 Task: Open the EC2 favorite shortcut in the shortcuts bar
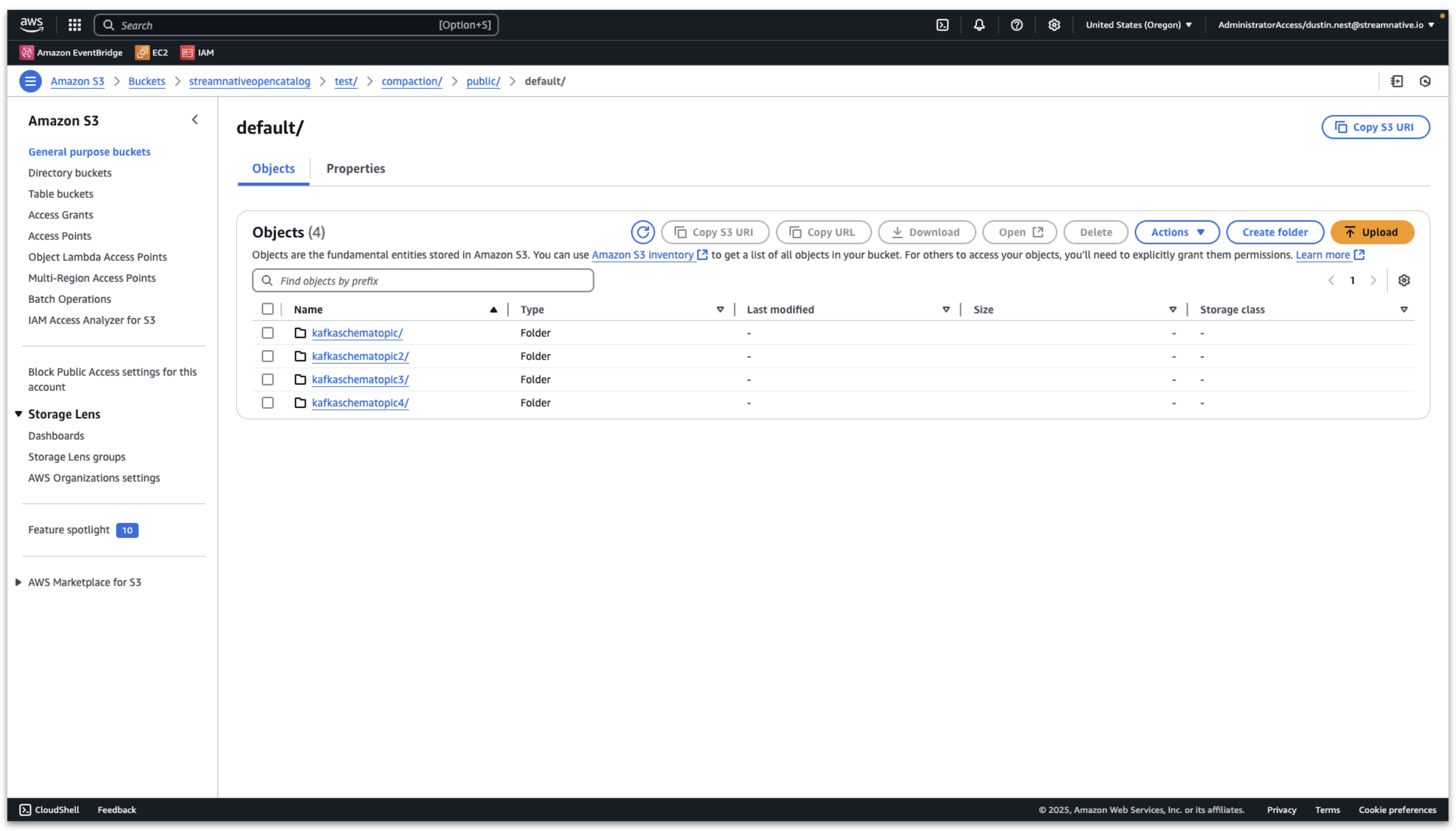point(152,53)
